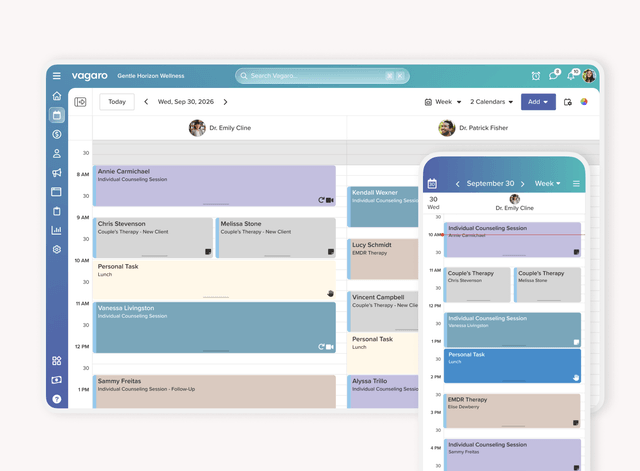Select the Dr. Emily Cline column header

tap(220, 128)
